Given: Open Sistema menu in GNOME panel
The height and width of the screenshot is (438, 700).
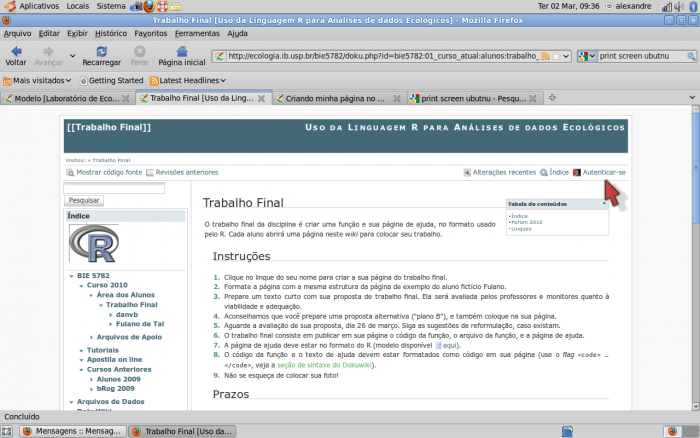Looking at the screenshot, I should pyautogui.click(x=111, y=6).
